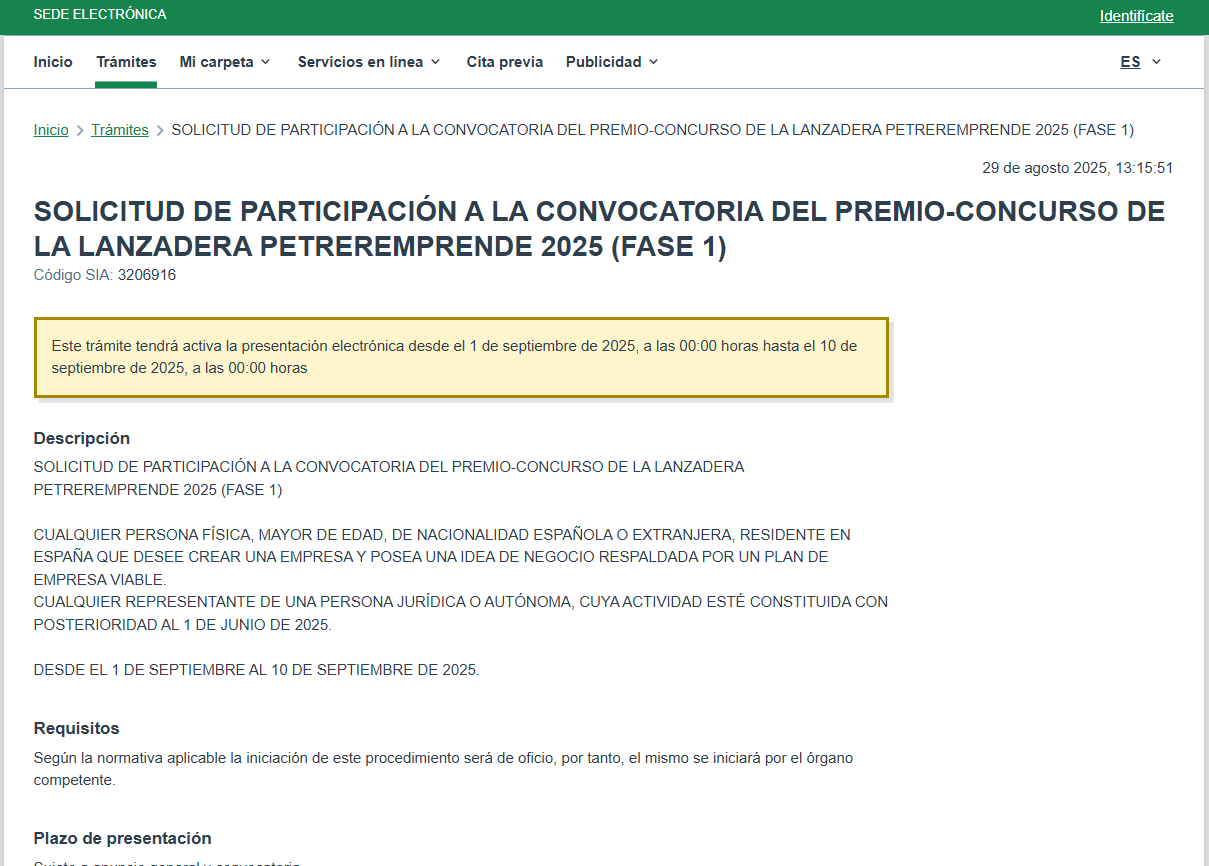Click breadcrumb arrow after Inicio
Viewport: 1209px width, 866px height.
click(x=80, y=131)
